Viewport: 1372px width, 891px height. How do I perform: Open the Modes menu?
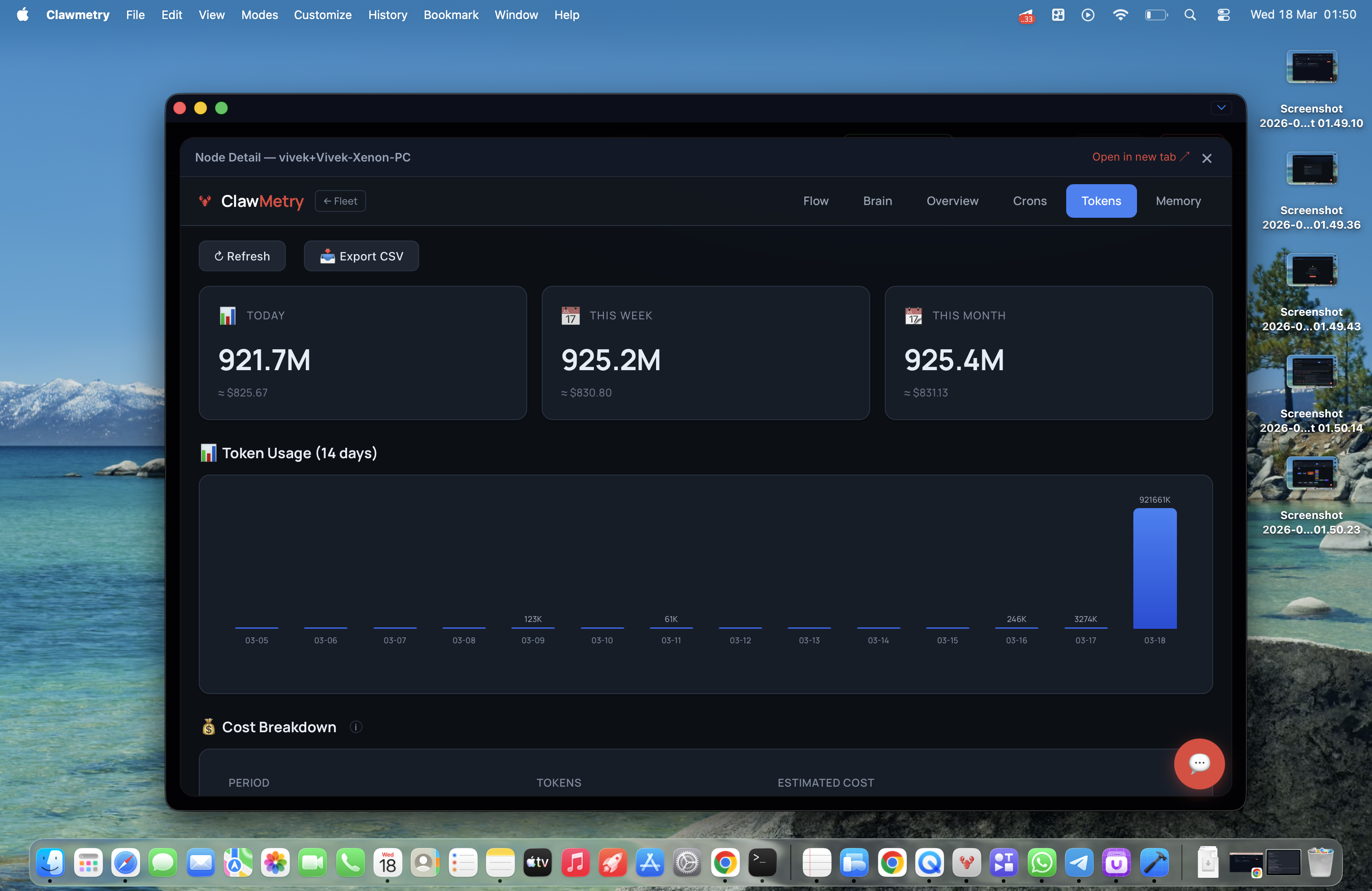point(260,15)
